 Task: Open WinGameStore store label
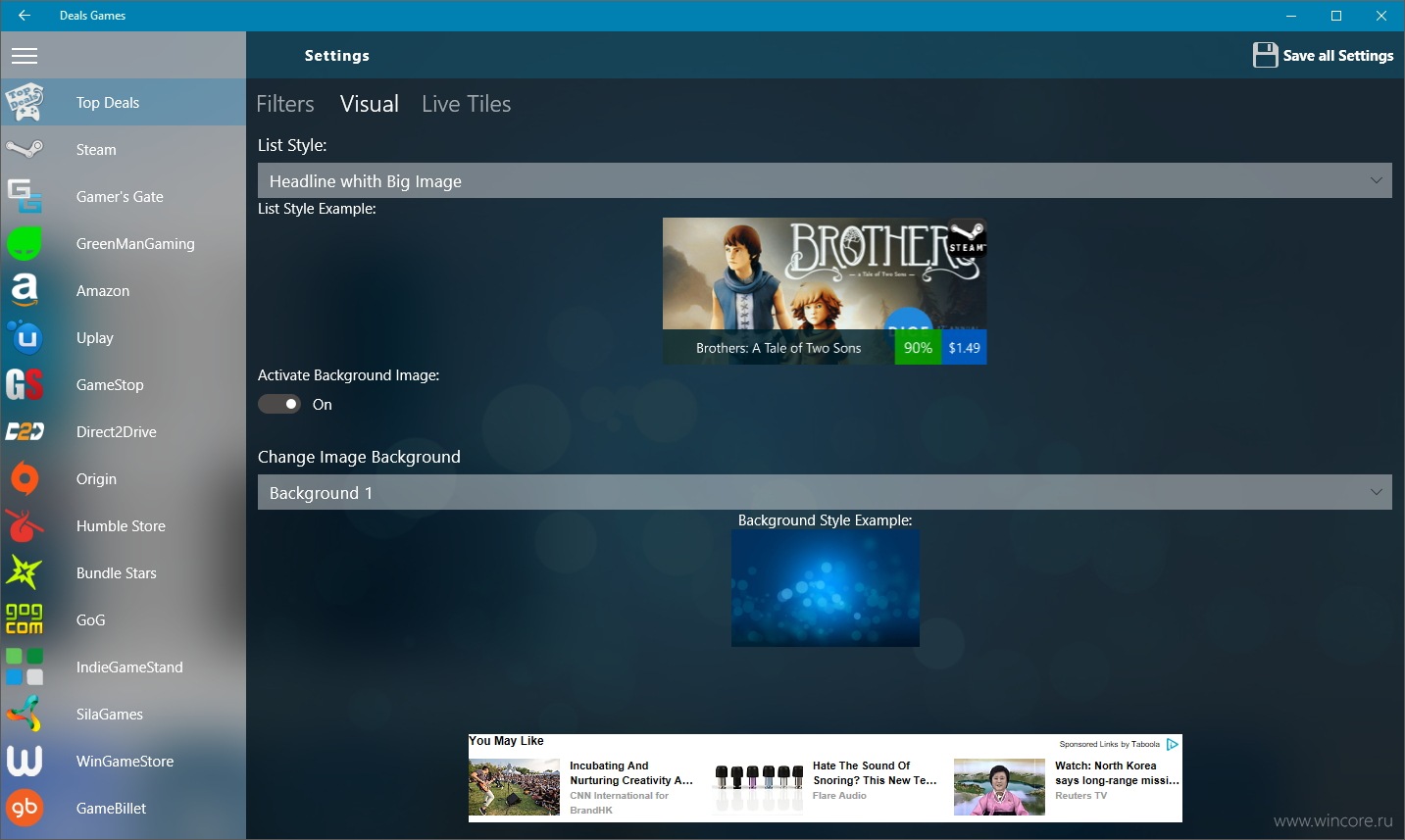point(125,761)
